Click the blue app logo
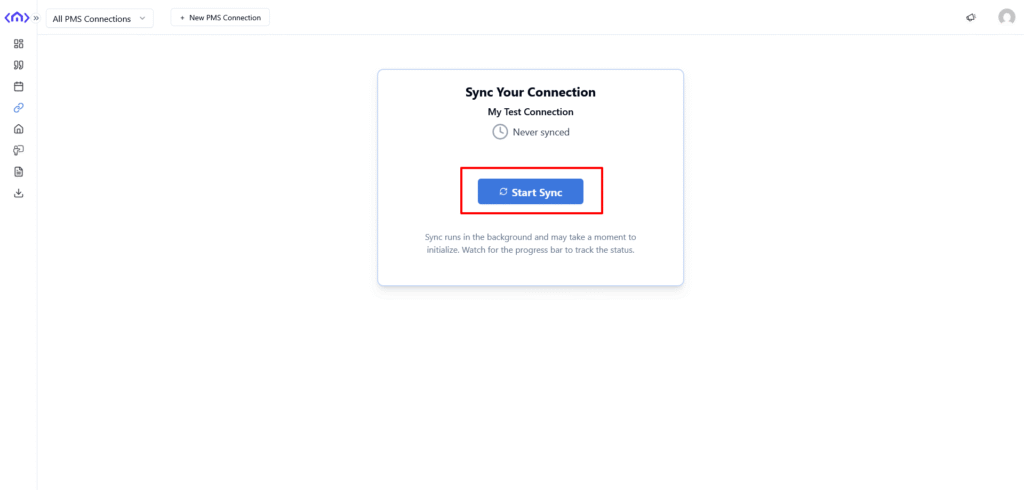 (17, 17)
